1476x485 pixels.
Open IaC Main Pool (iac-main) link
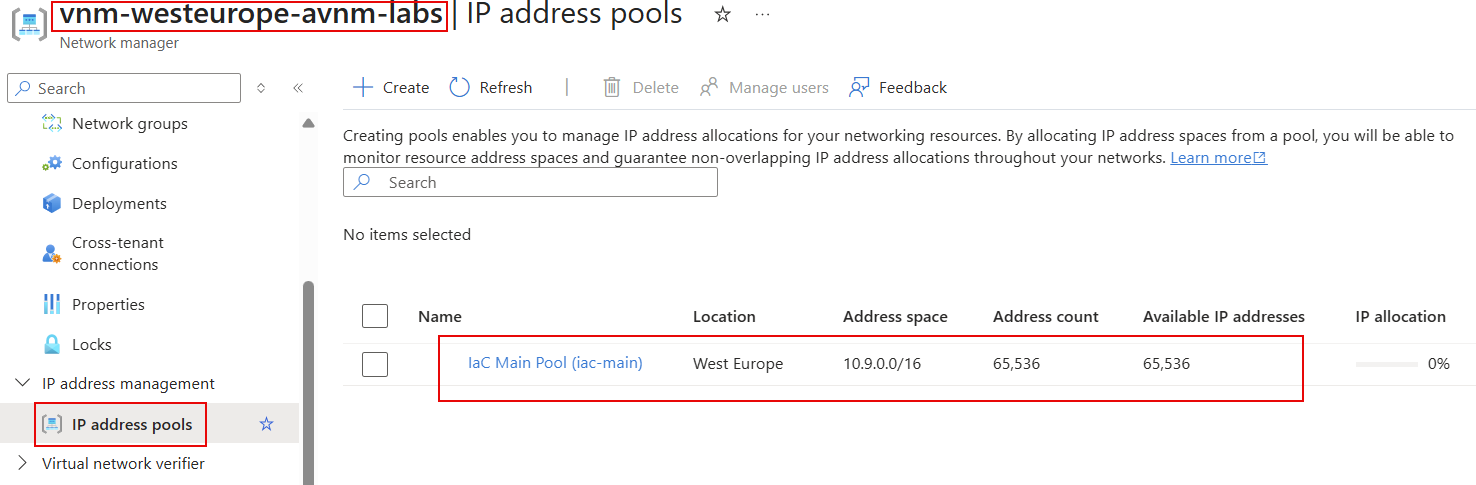pyautogui.click(x=555, y=363)
